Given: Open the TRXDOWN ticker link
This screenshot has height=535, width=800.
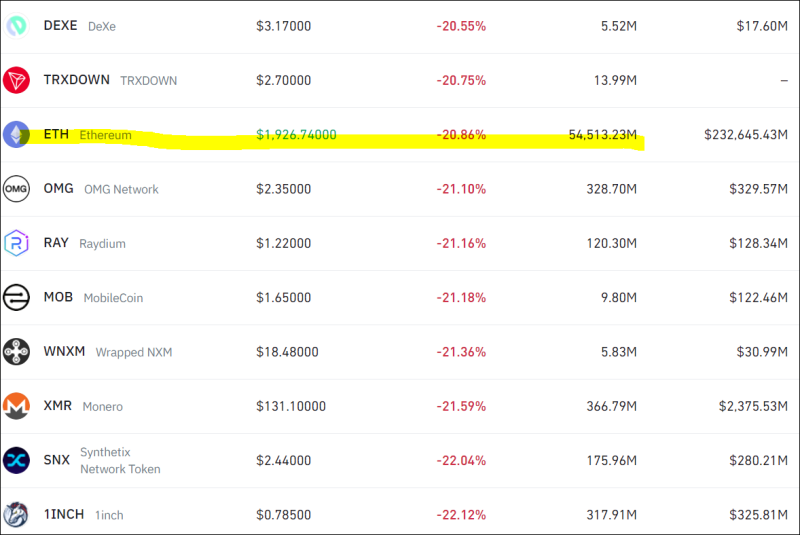Looking at the screenshot, I should tap(77, 80).
